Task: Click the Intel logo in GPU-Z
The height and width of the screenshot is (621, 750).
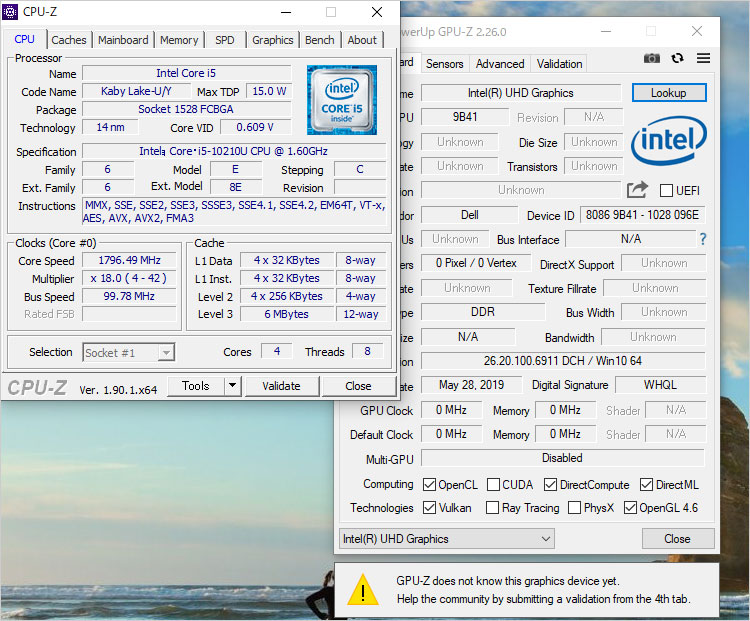Action: click(x=668, y=140)
